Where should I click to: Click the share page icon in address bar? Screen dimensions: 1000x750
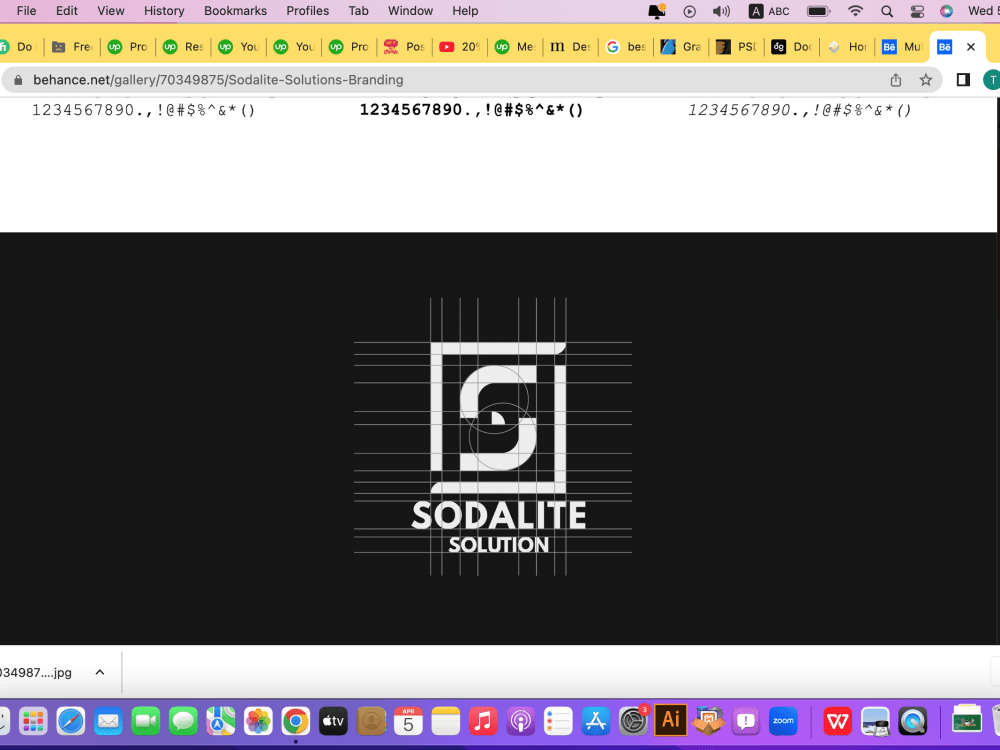point(895,80)
